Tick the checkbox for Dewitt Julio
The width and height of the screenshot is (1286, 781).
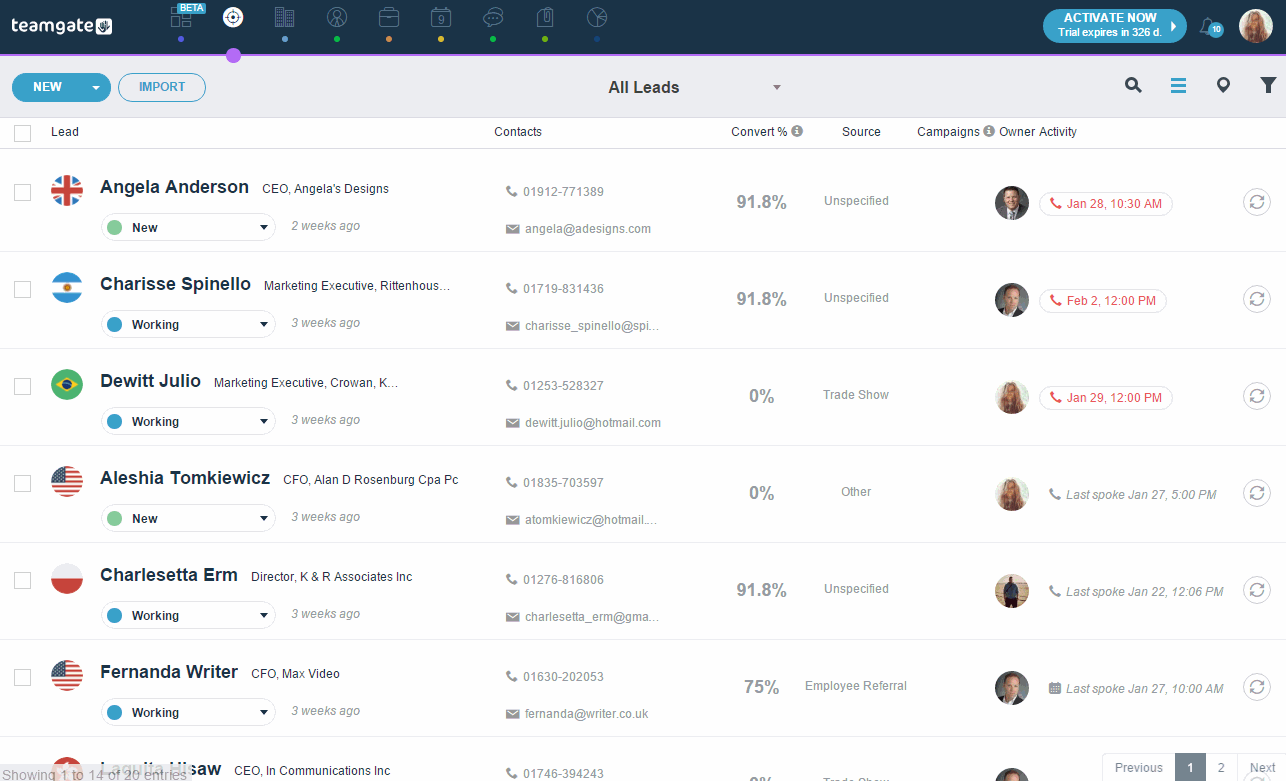click(23, 387)
